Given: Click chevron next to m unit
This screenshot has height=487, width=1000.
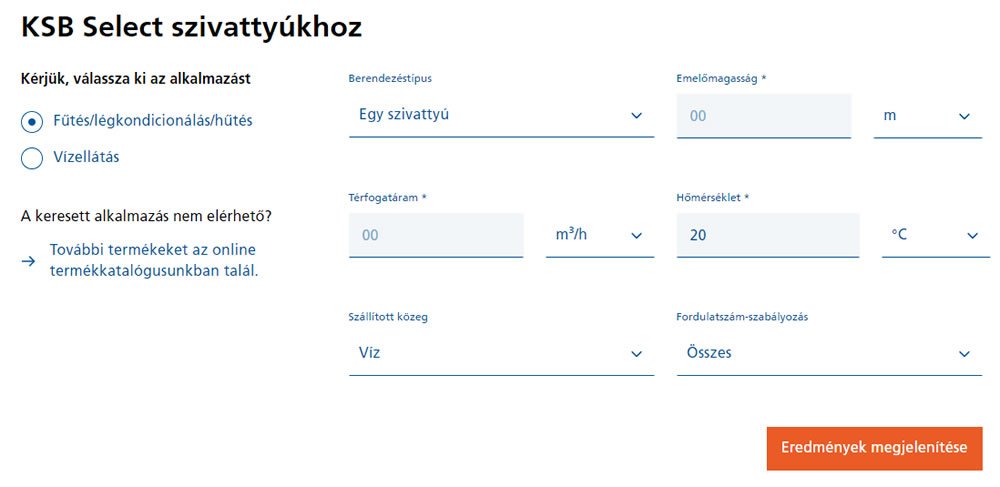Looking at the screenshot, I should [964, 116].
